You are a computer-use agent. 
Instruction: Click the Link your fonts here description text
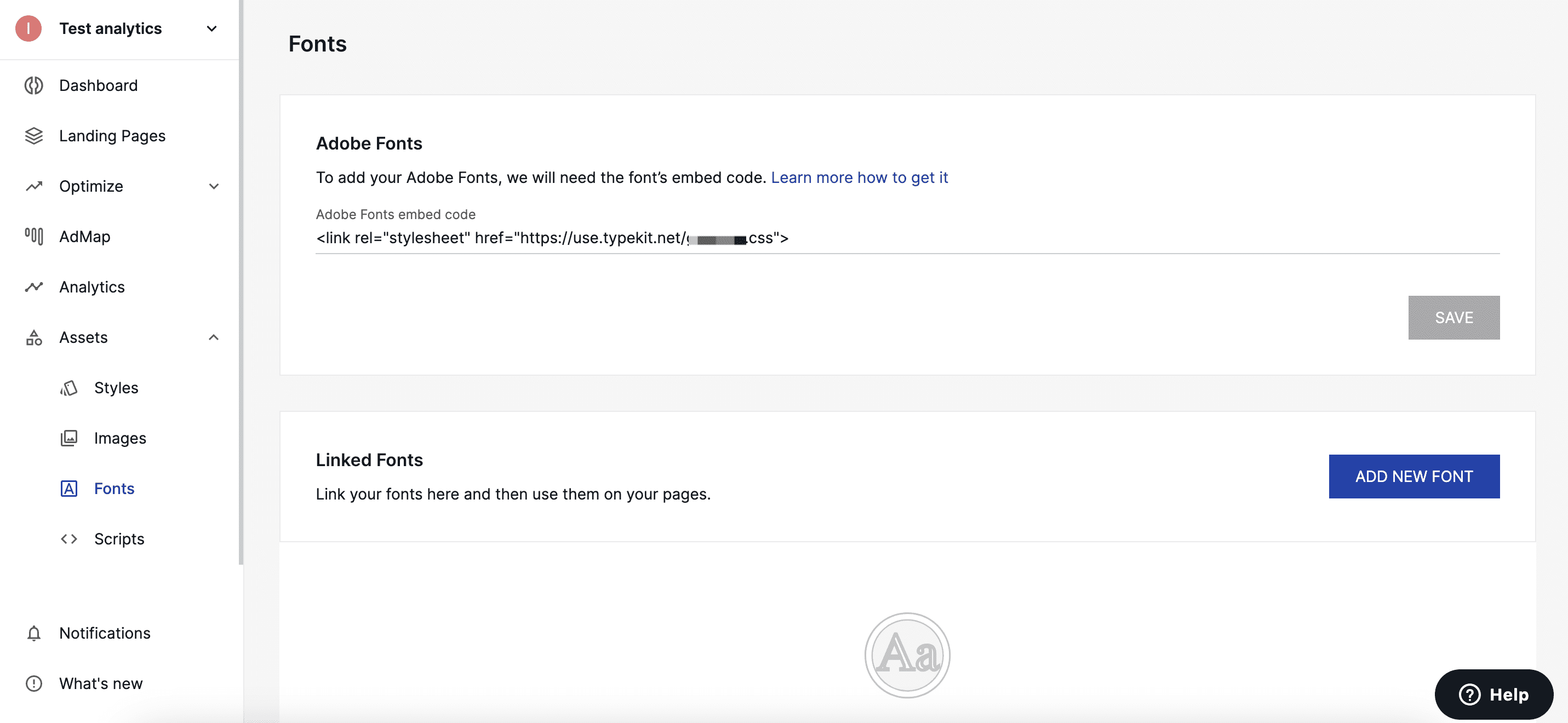513,494
